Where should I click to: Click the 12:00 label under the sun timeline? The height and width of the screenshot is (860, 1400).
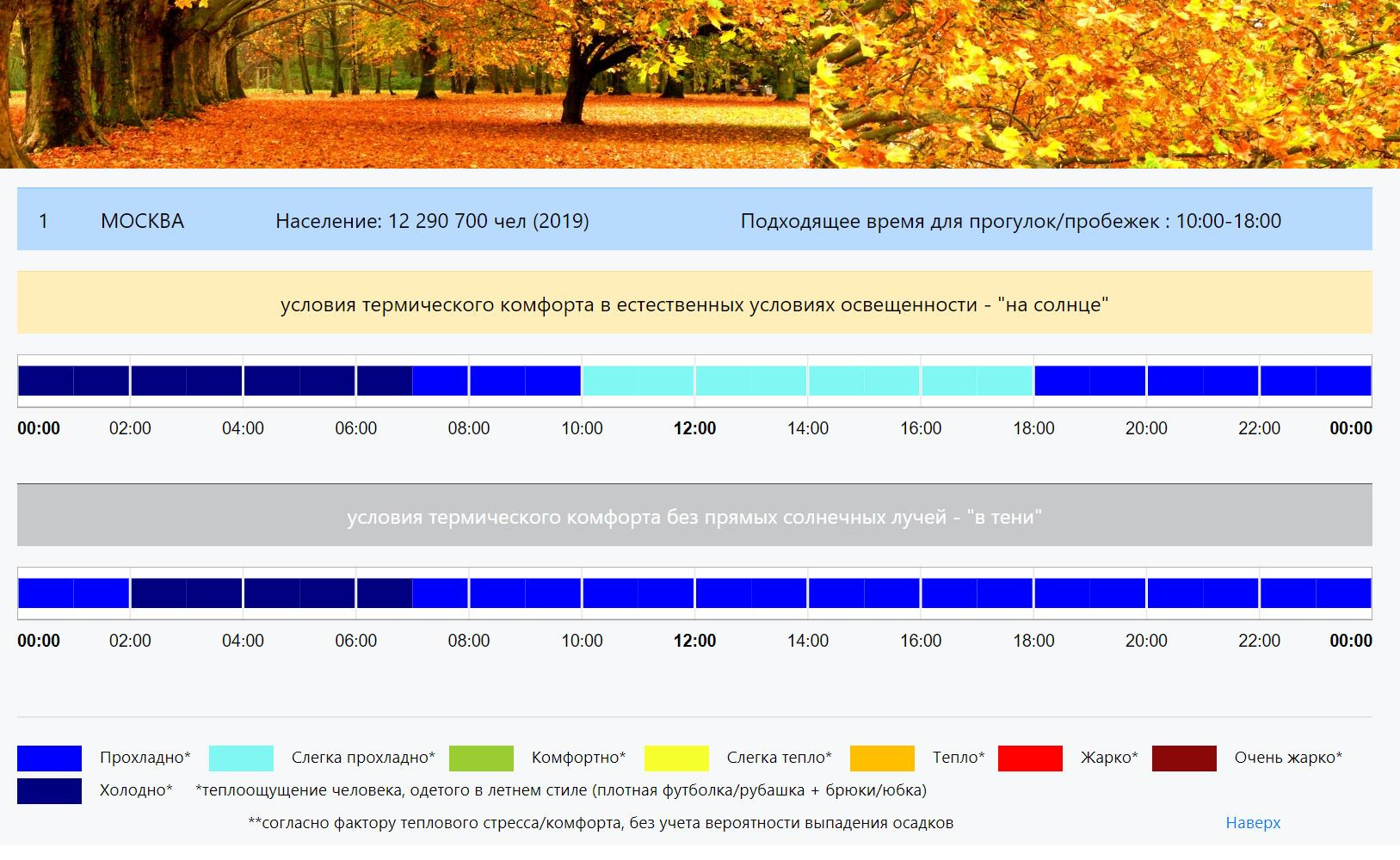tap(694, 428)
